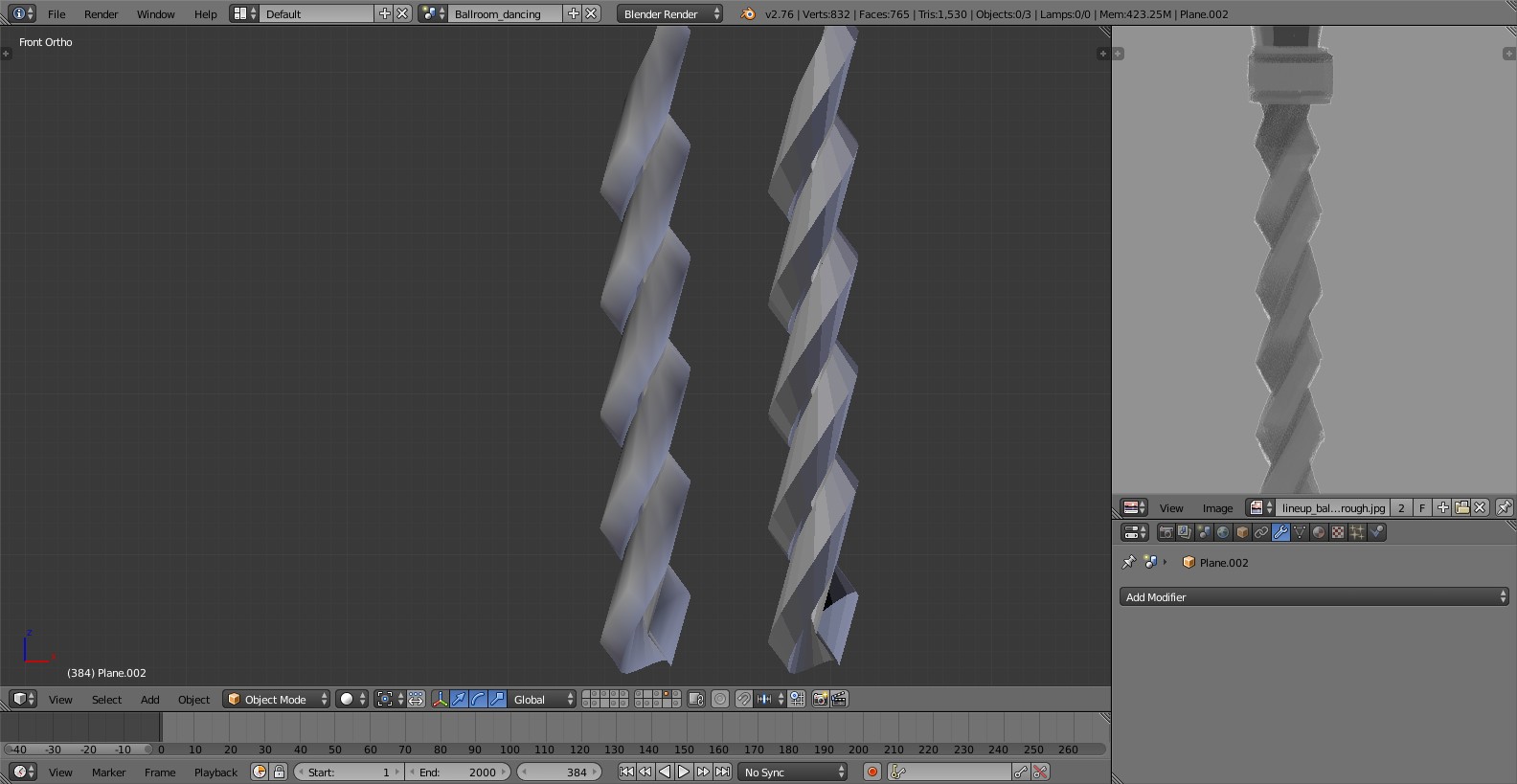
Task: Open the top bar Render menu
Action: [101, 13]
